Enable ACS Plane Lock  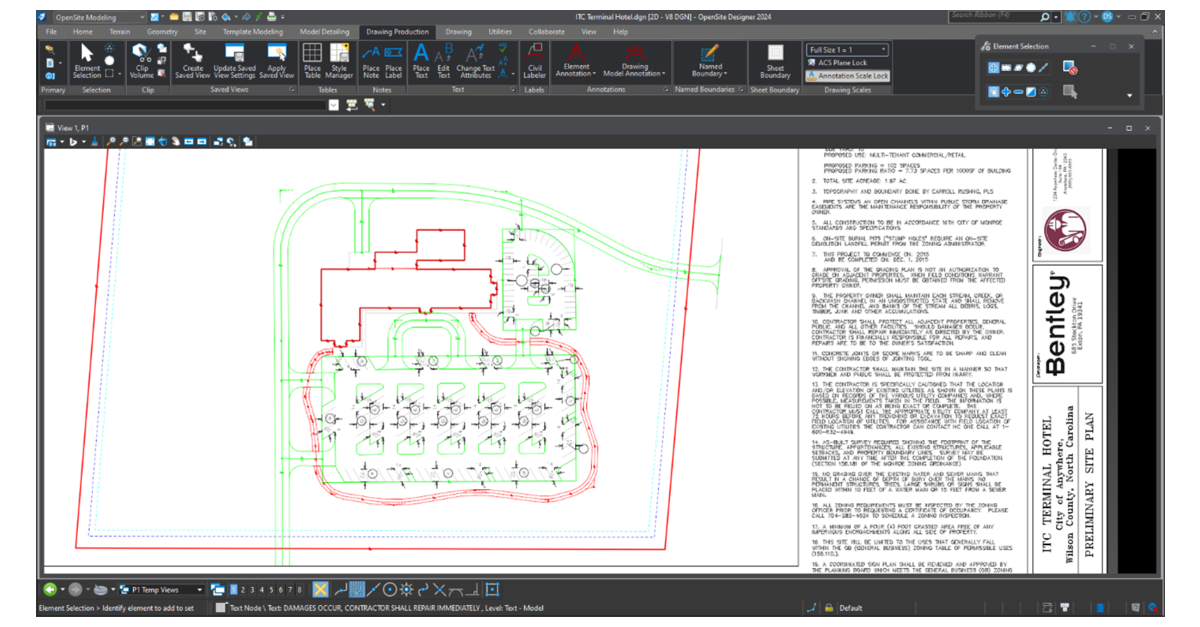pos(845,63)
